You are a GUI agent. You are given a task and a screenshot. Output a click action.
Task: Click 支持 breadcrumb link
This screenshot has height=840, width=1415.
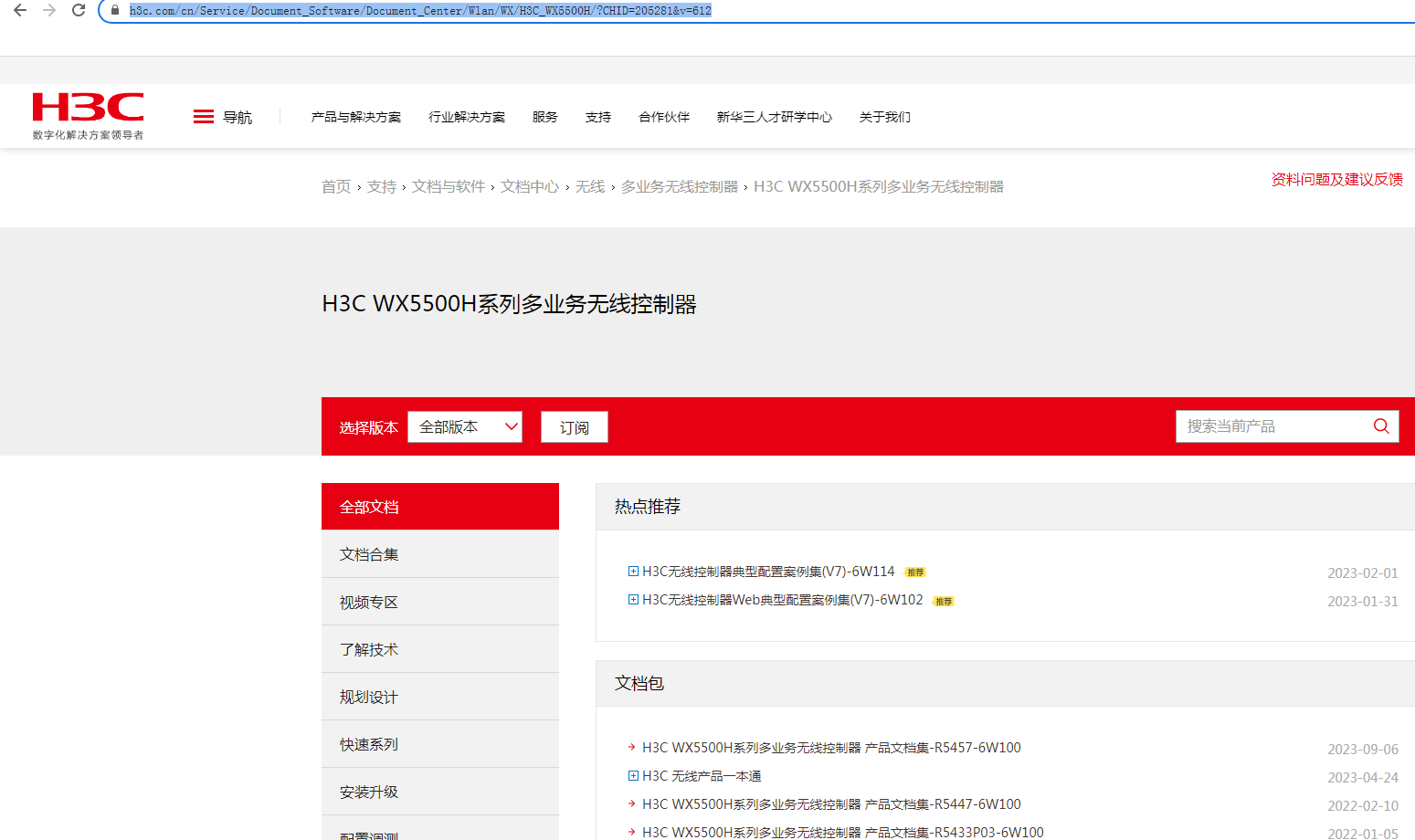click(x=382, y=186)
